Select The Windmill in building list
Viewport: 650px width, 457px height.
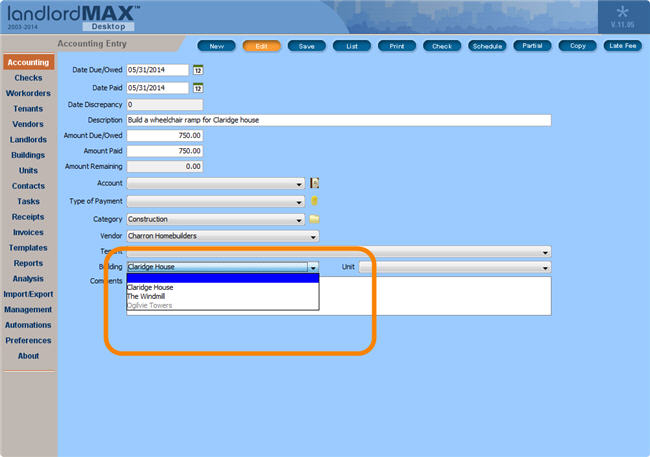pyautogui.click(x=223, y=297)
